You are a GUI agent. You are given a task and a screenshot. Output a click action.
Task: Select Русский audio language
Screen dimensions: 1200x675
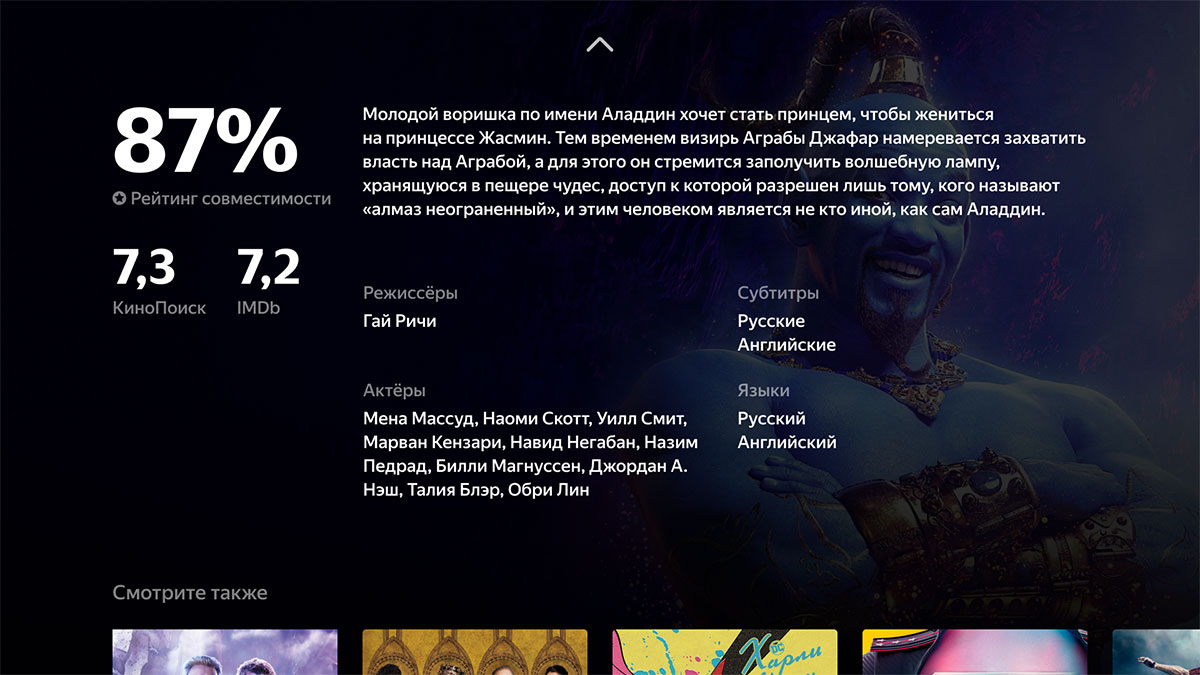771,418
